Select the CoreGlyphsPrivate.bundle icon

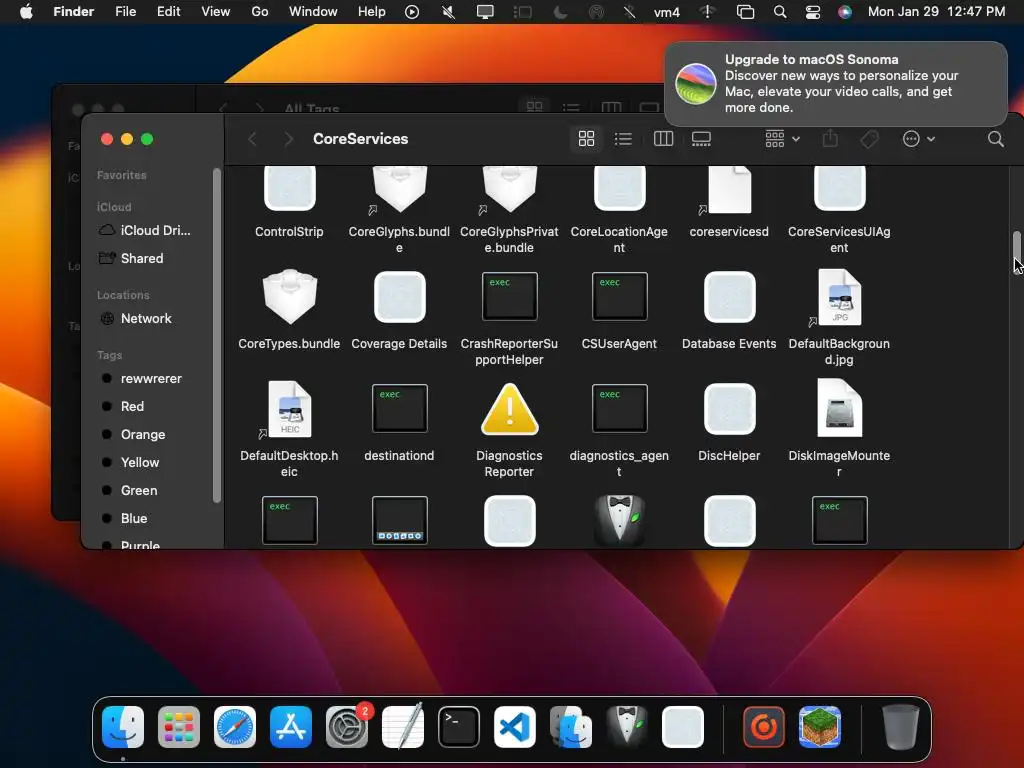[x=509, y=189]
